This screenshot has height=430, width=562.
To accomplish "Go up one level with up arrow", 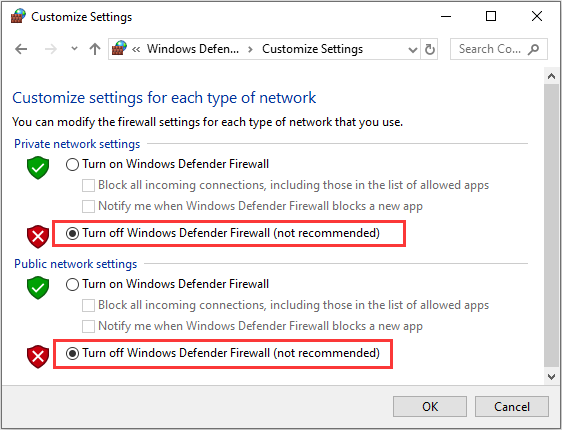I will click(x=95, y=49).
